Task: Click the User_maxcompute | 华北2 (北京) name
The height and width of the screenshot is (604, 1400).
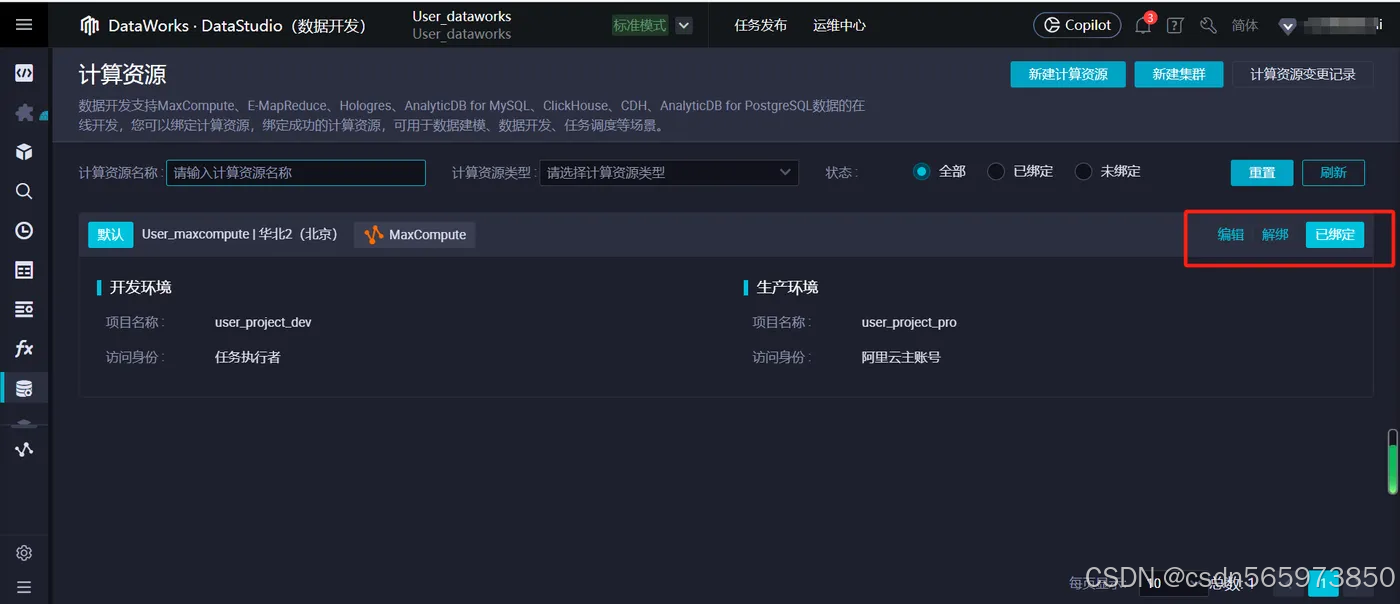Action: [239, 234]
